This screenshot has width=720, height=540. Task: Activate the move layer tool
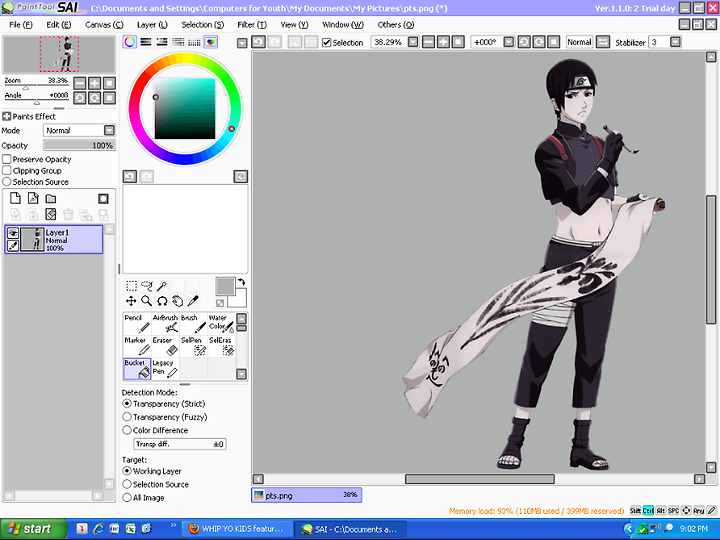click(x=131, y=301)
